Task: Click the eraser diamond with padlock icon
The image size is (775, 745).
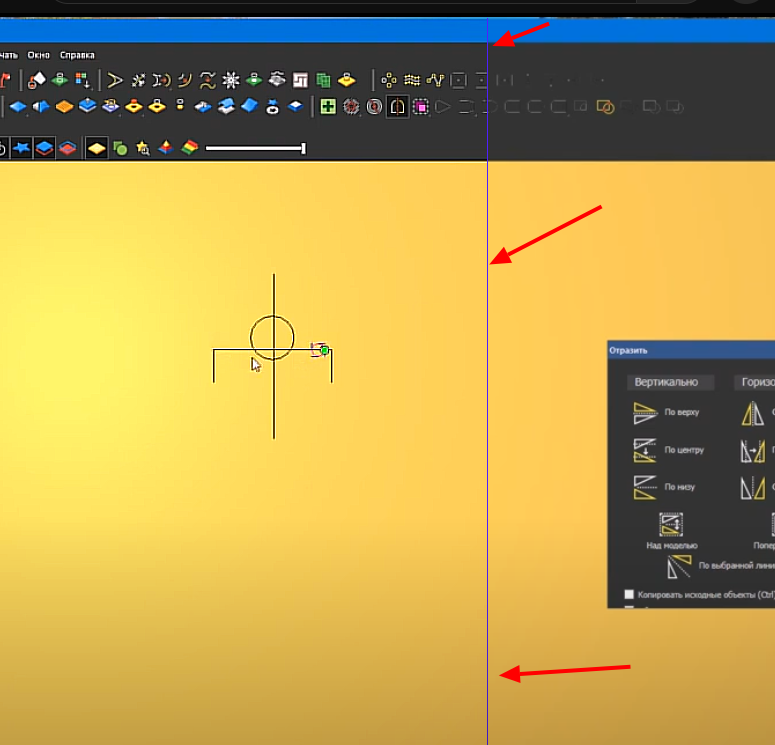Action: pos(36,80)
